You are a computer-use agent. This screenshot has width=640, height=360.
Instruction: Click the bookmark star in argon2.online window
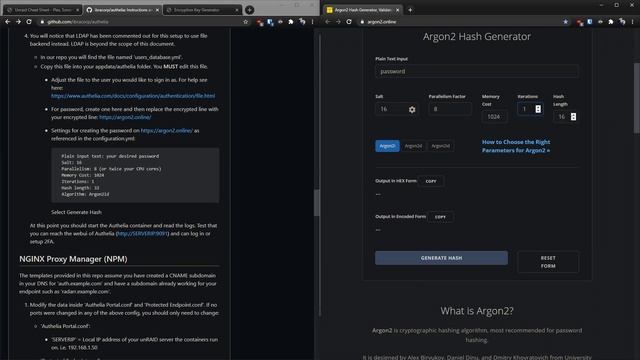(x=565, y=22)
